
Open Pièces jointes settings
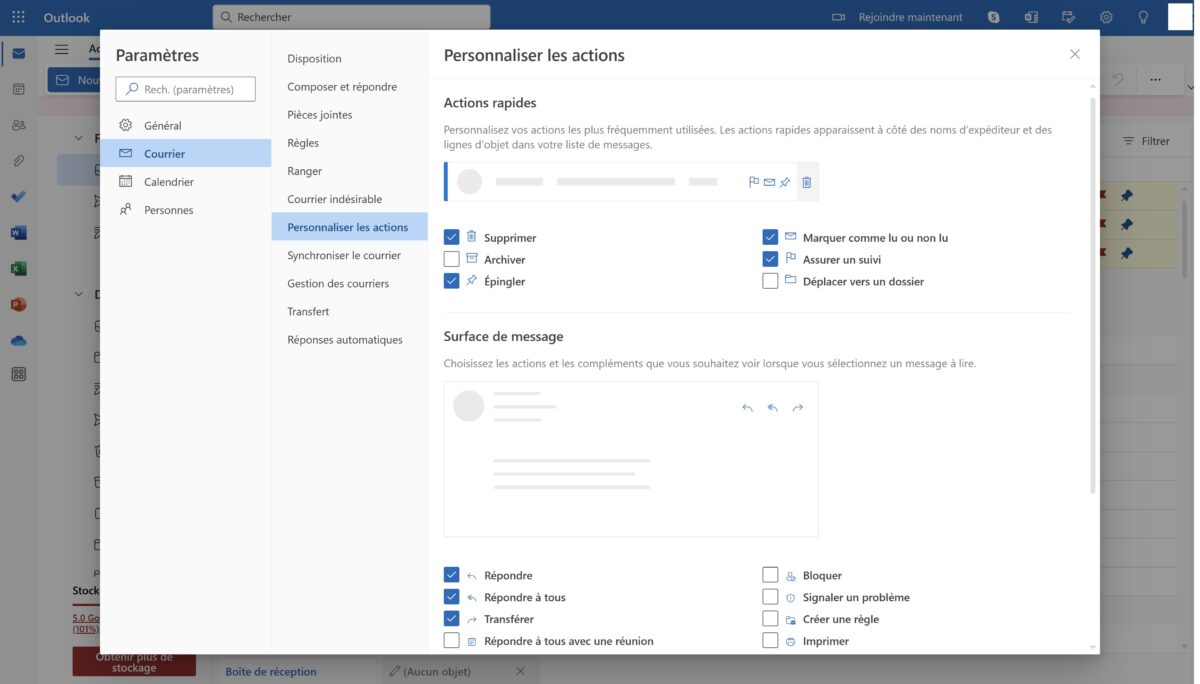point(349,115)
